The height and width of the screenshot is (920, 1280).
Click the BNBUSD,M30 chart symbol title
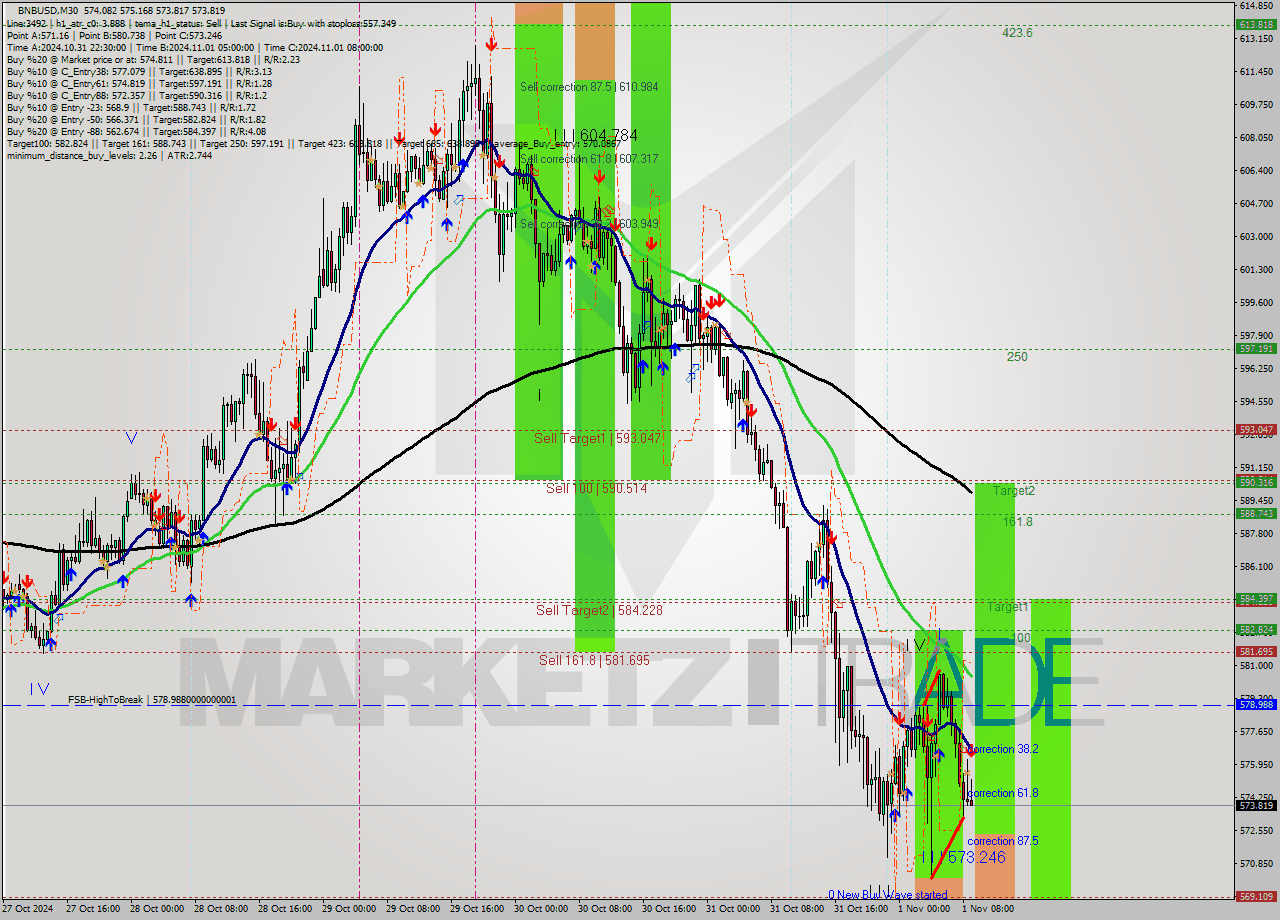pos(48,9)
